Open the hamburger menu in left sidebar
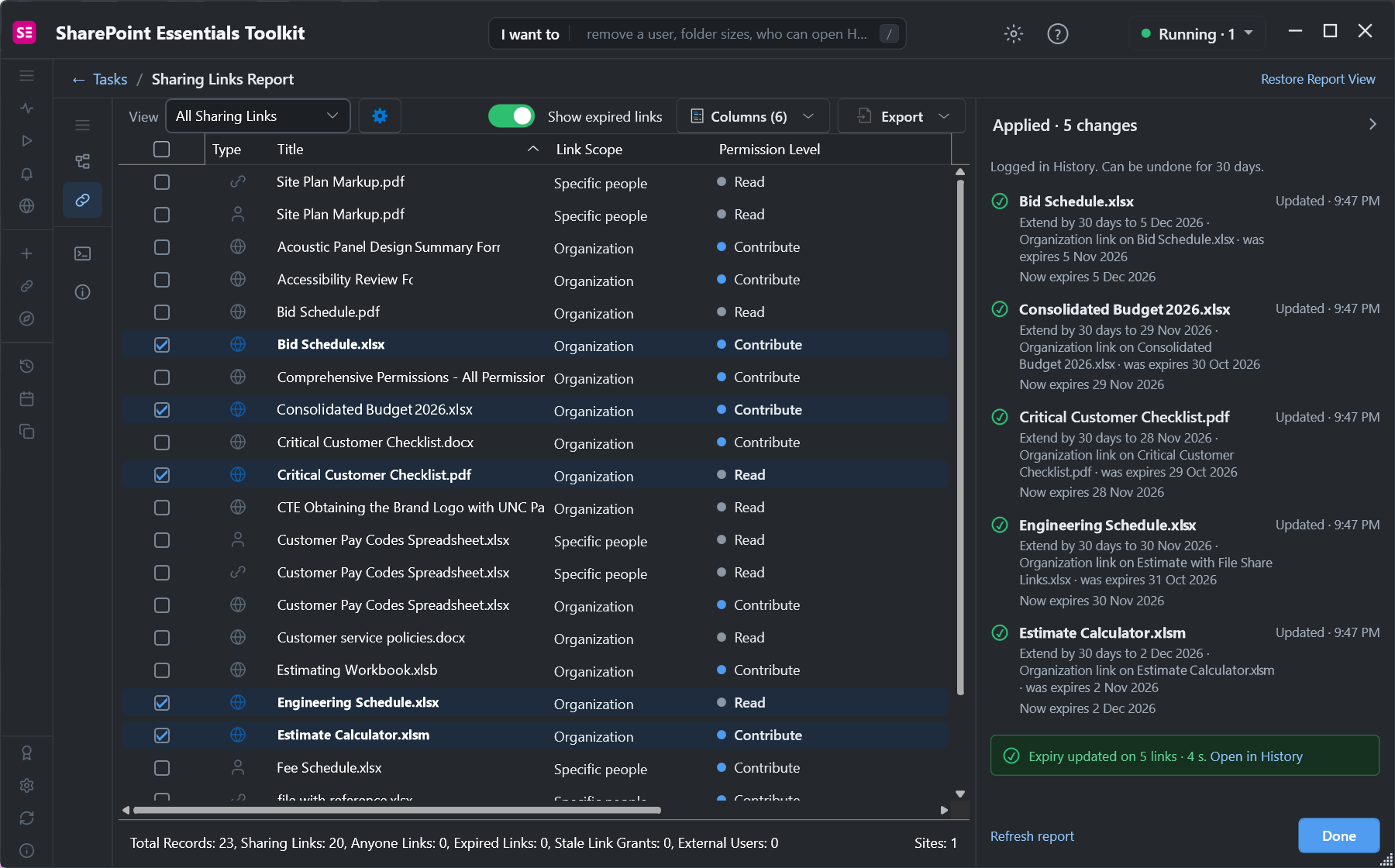Image resolution: width=1395 pixels, height=868 pixels. pos(26,75)
